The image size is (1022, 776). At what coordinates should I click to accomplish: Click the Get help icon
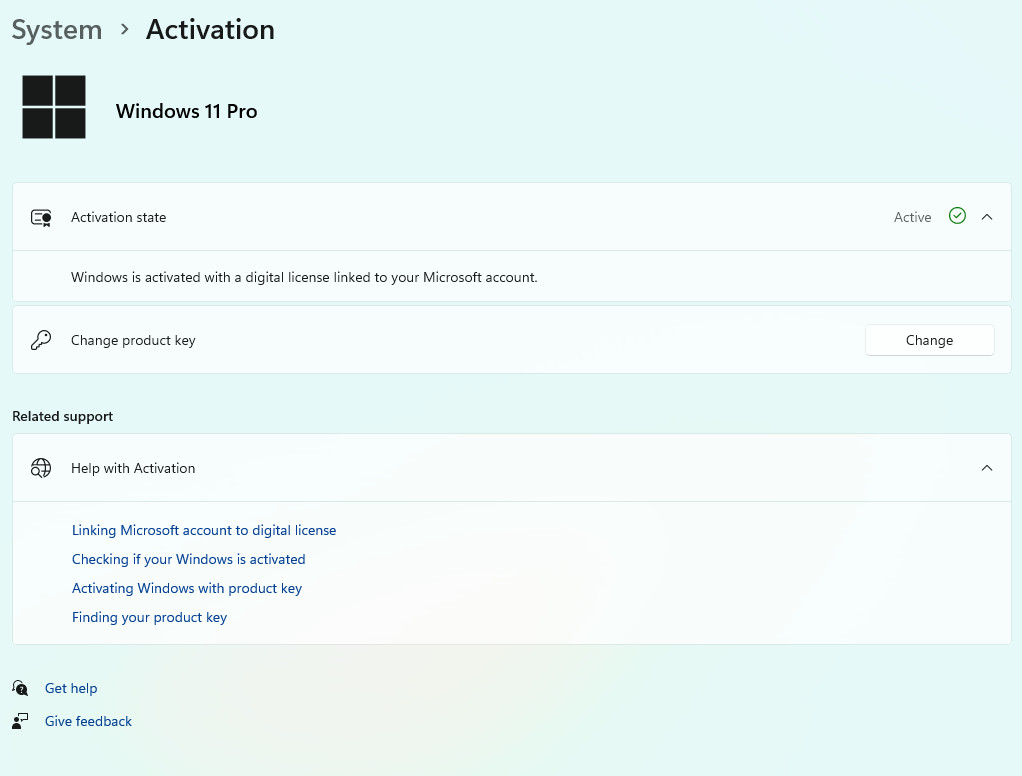(x=20, y=687)
